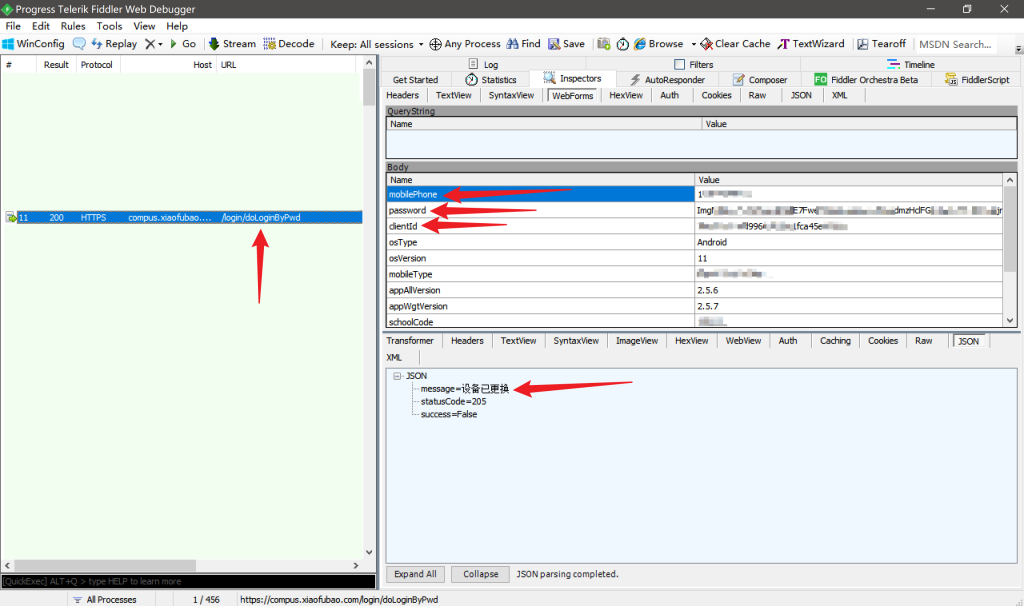Open the AutoResponder tab

click(667, 80)
